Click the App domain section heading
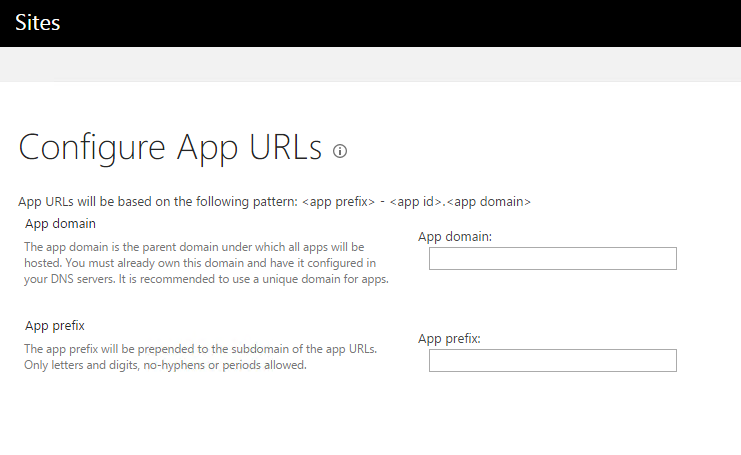 click(x=60, y=223)
